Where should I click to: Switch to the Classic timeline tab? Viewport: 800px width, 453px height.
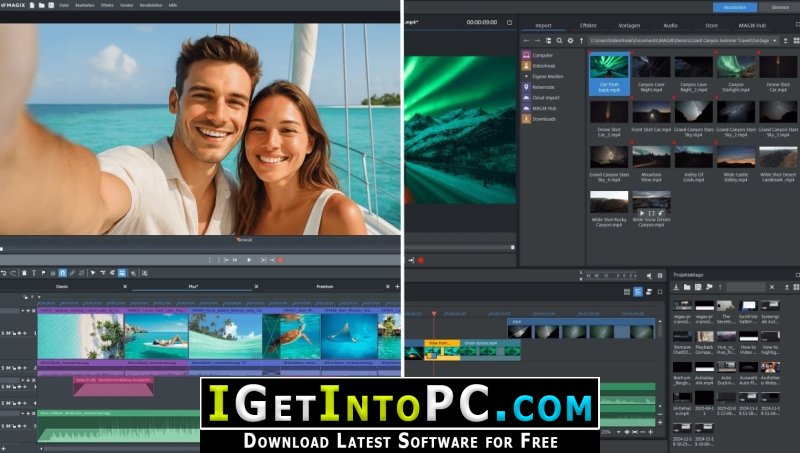tap(62, 287)
